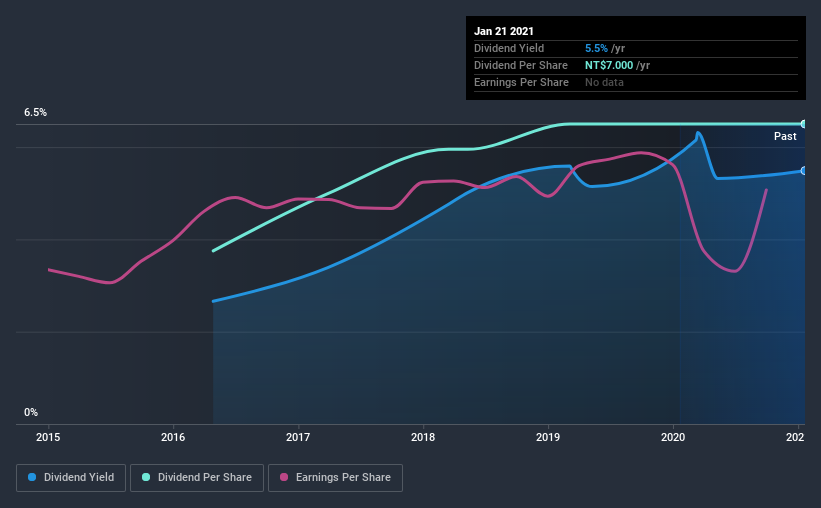821x508 pixels.
Task: Click the 2018 x-axis label
Action: 423,437
